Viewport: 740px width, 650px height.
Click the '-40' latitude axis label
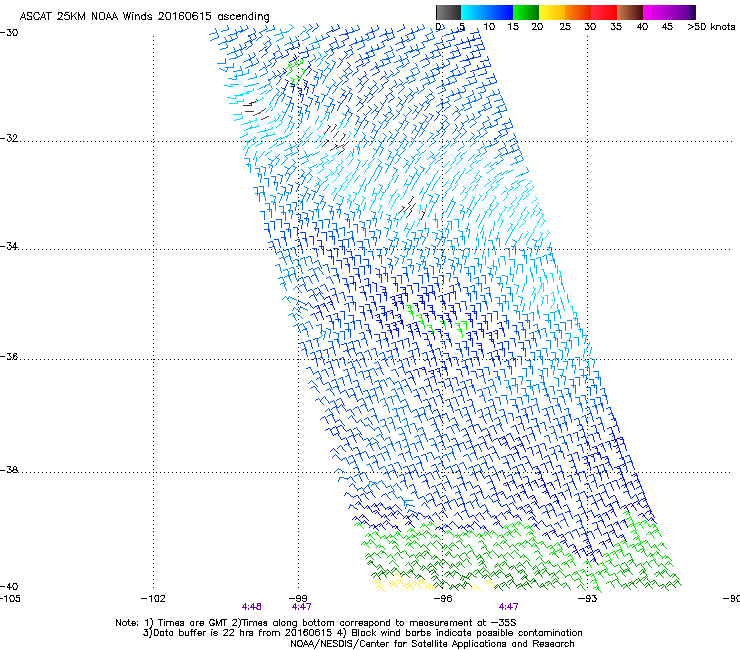point(9,586)
